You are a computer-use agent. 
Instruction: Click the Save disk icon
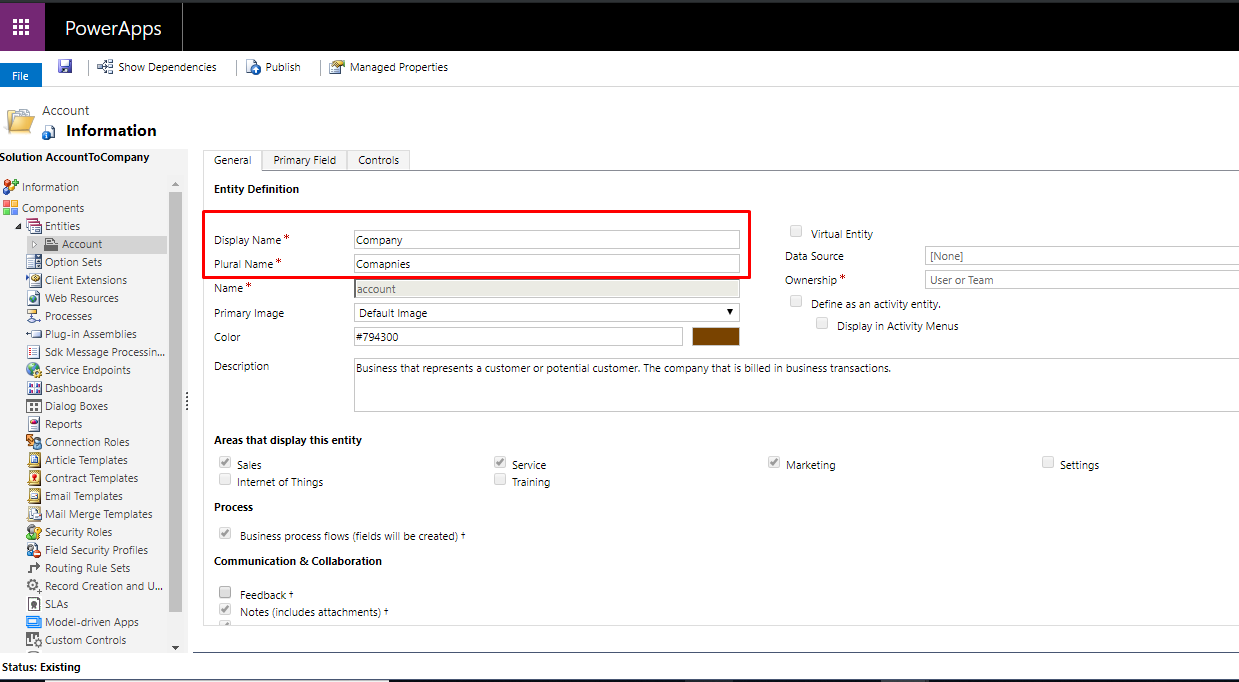(65, 66)
